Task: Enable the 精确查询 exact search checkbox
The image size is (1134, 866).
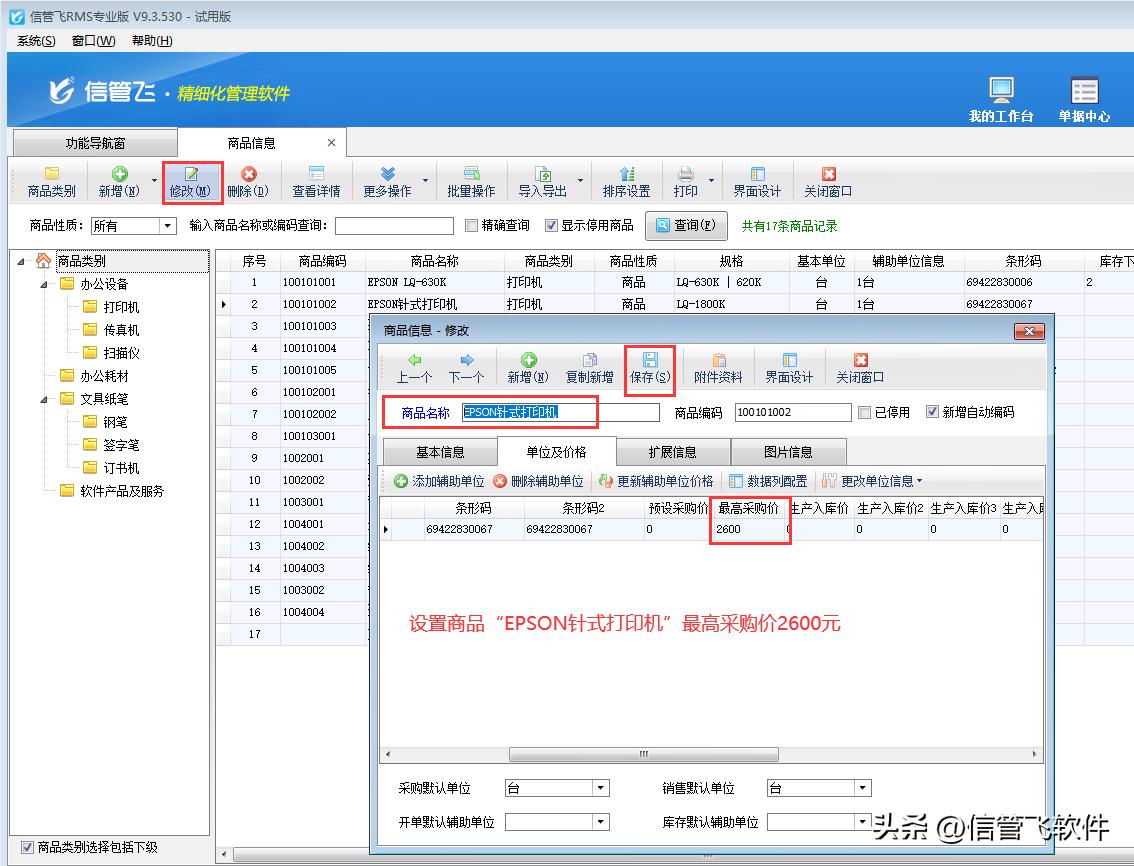Action: click(470, 224)
